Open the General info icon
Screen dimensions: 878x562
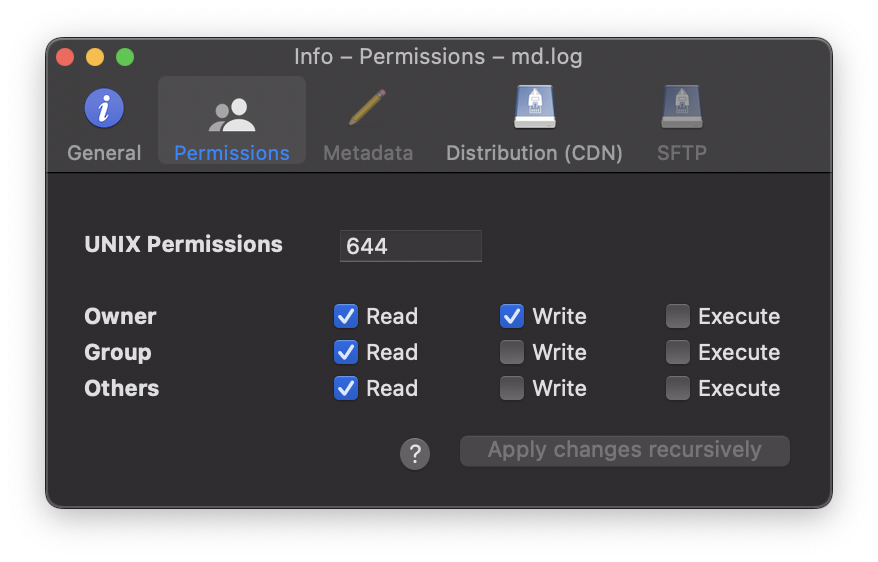(104, 108)
